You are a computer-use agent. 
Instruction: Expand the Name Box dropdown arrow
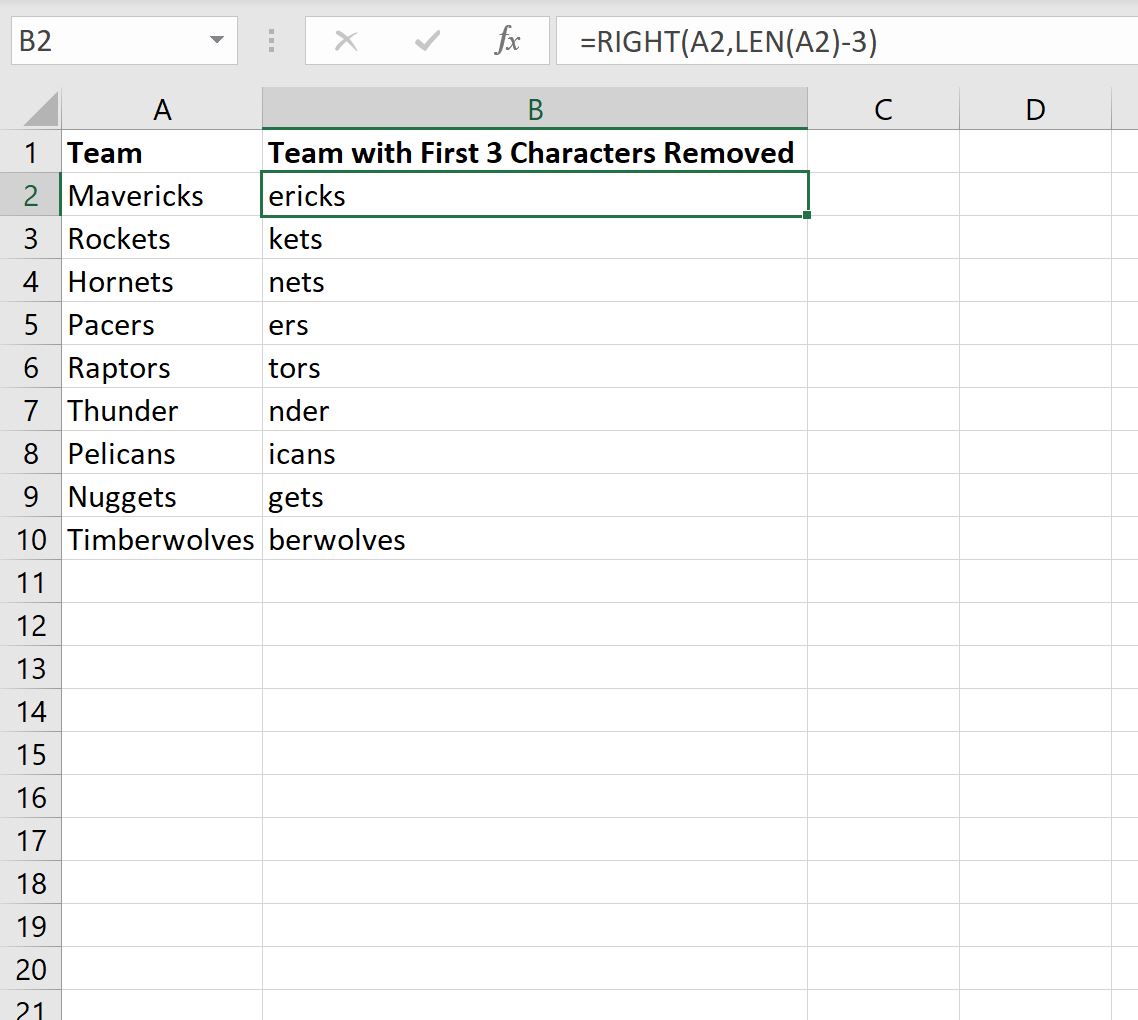coord(216,41)
